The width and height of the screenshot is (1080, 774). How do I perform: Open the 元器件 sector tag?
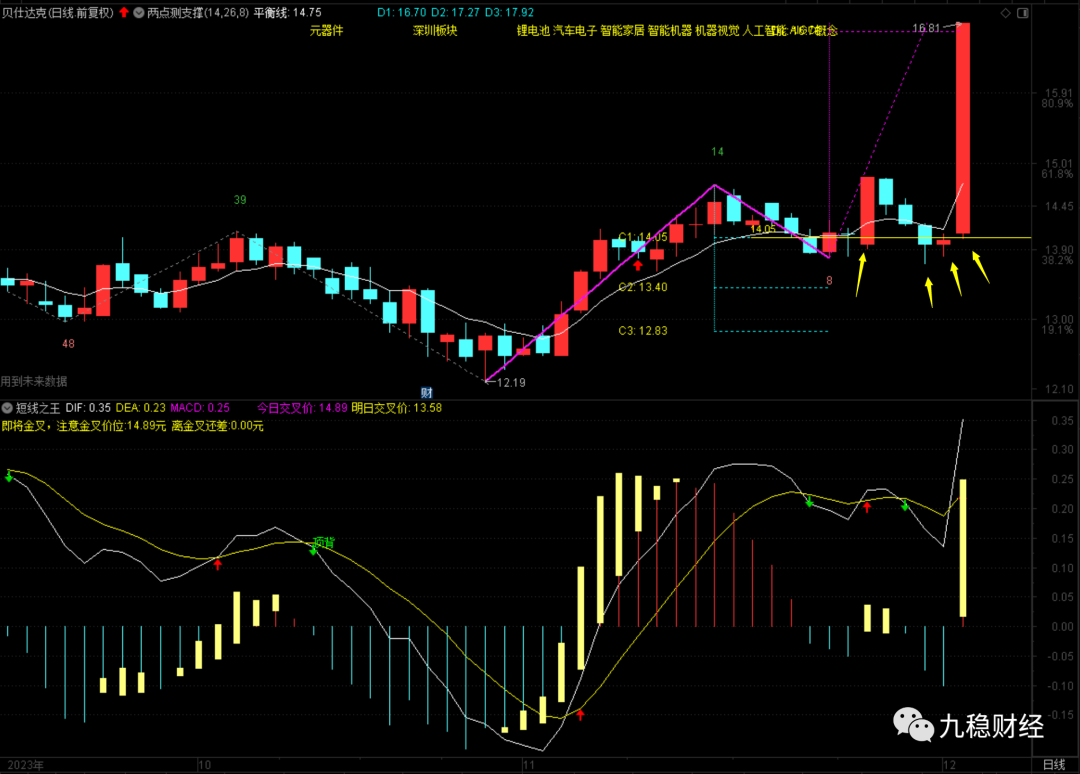[x=326, y=31]
